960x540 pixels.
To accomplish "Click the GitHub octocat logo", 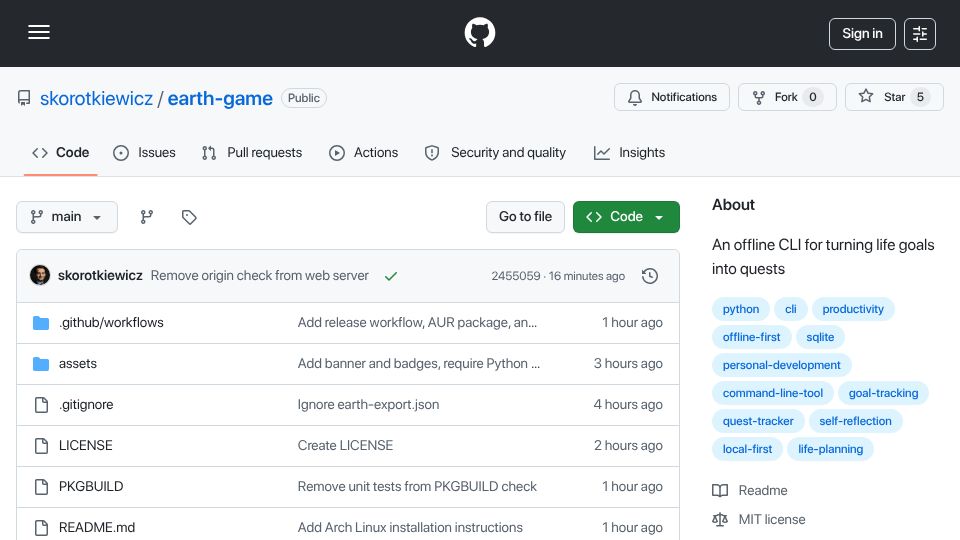I will tap(479, 32).
